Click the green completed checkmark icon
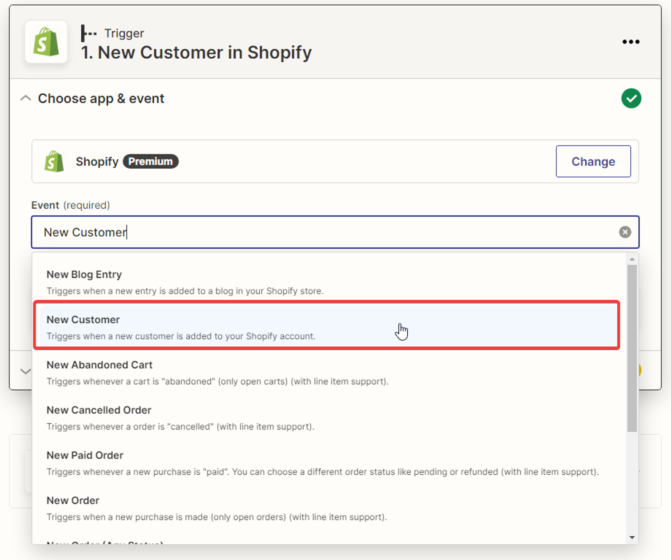 [631, 98]
